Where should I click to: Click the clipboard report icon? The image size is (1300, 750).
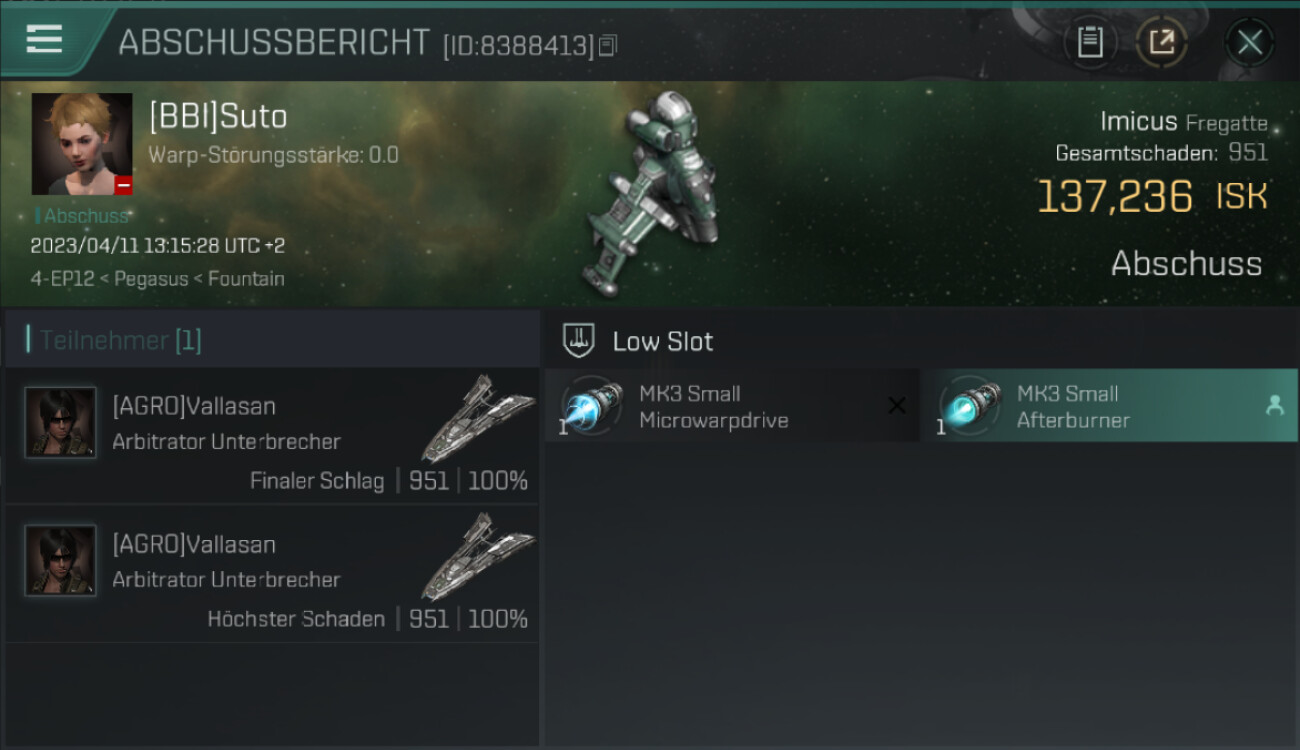(x=1090, y=42)
